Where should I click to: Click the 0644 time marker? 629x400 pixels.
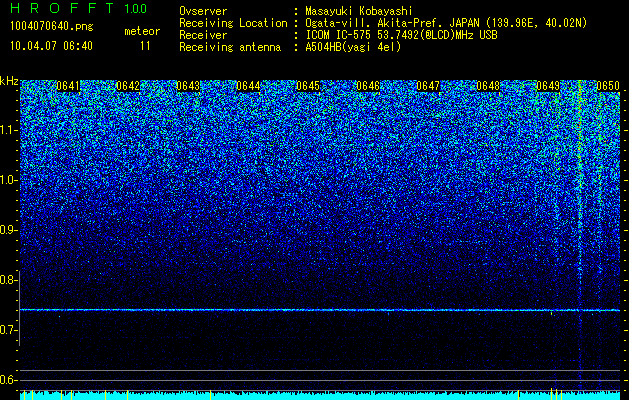(248, 86)
